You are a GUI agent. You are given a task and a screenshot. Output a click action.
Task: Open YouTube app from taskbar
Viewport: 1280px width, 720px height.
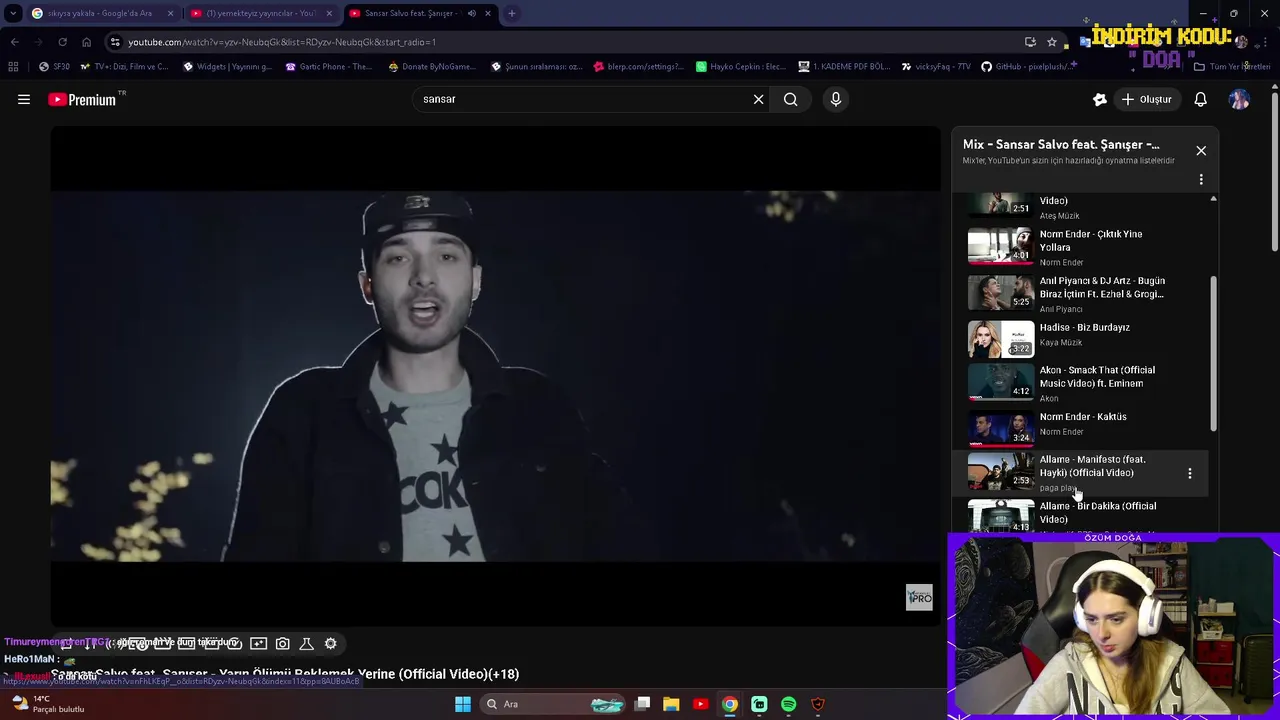700,704
